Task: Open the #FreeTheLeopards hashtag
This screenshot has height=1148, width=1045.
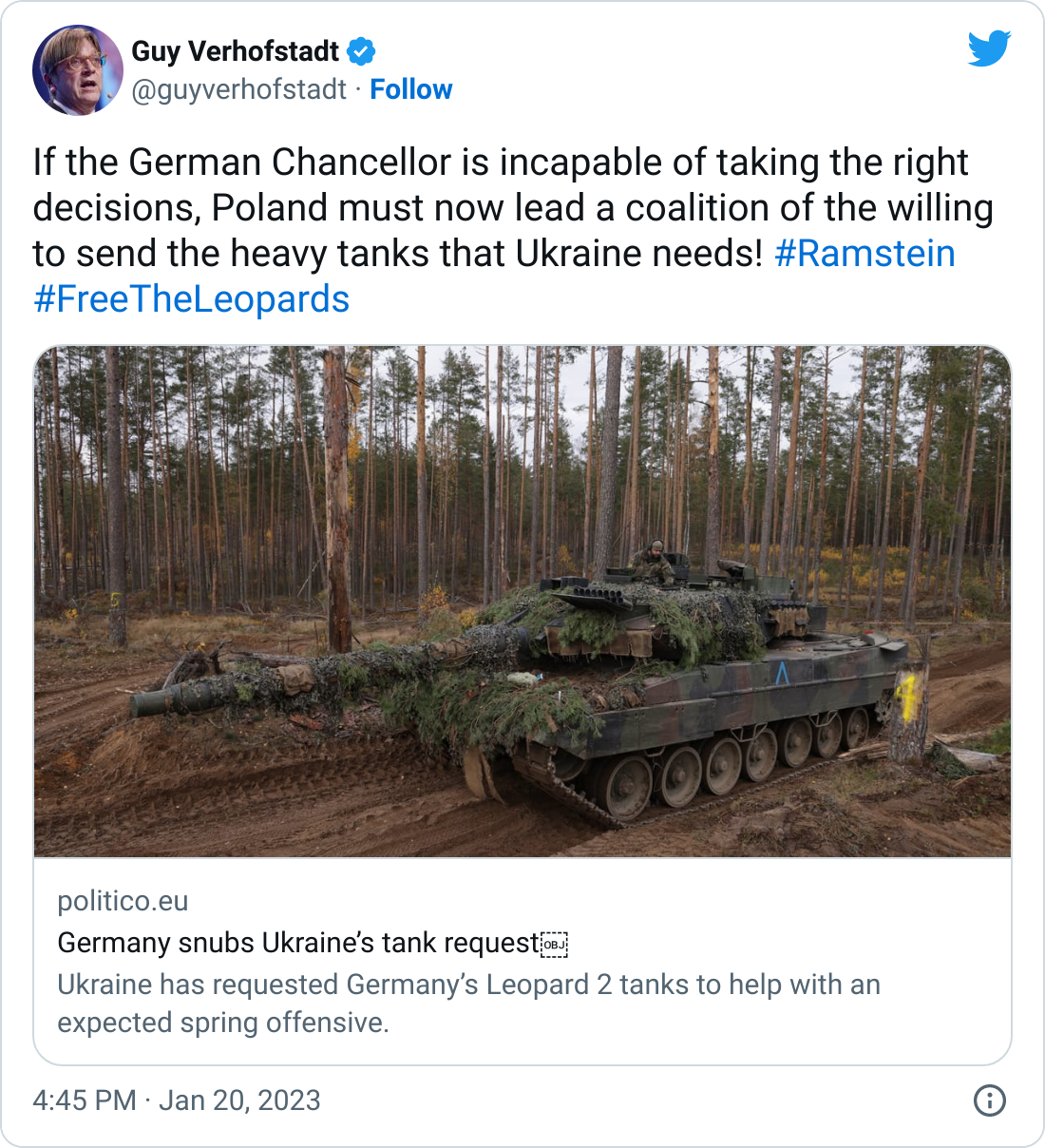Action: click(192, 299)
